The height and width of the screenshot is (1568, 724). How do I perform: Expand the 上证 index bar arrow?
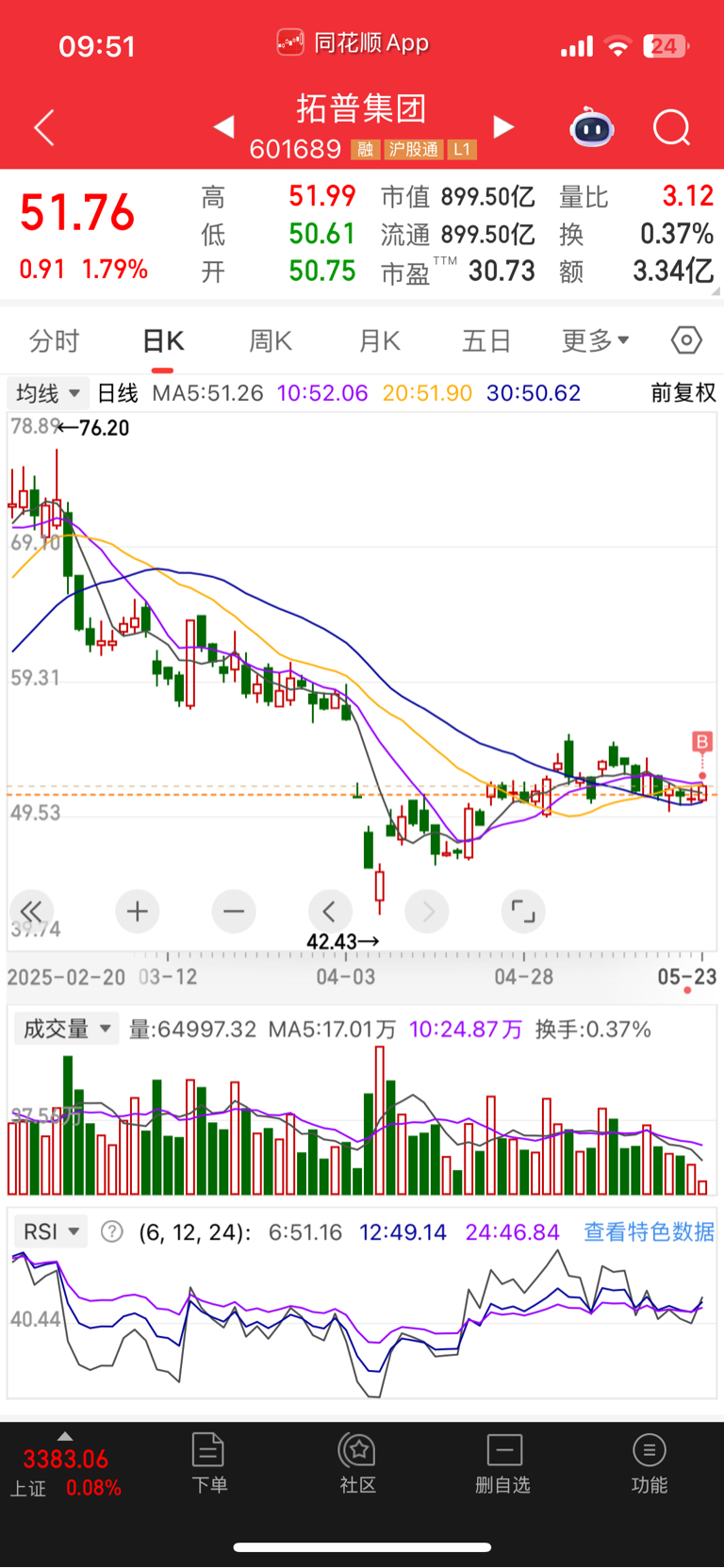pos(65,1436)
